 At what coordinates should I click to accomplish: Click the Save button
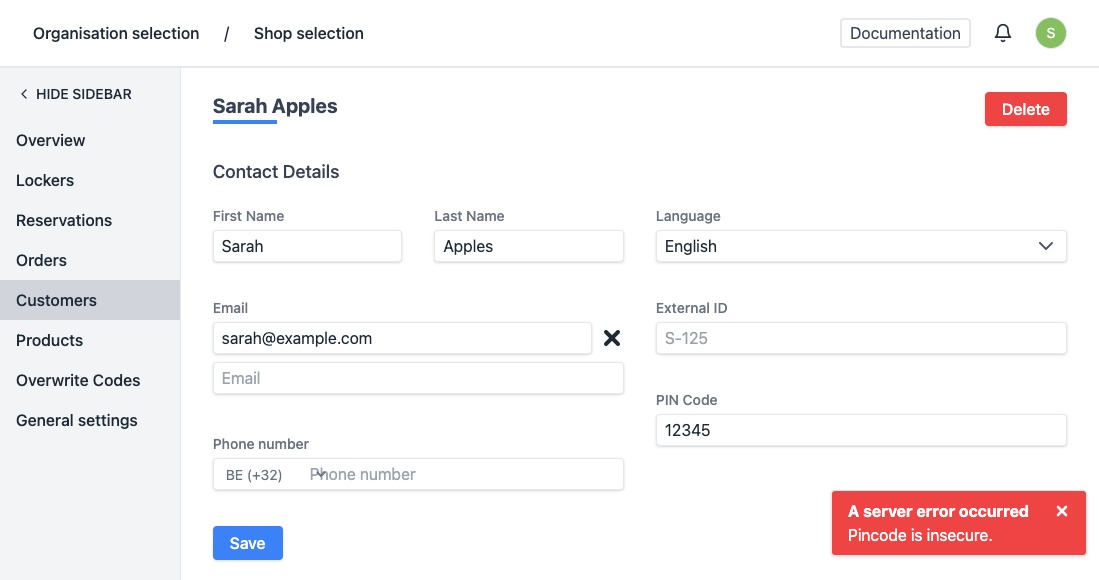click(x=247, y=543)
